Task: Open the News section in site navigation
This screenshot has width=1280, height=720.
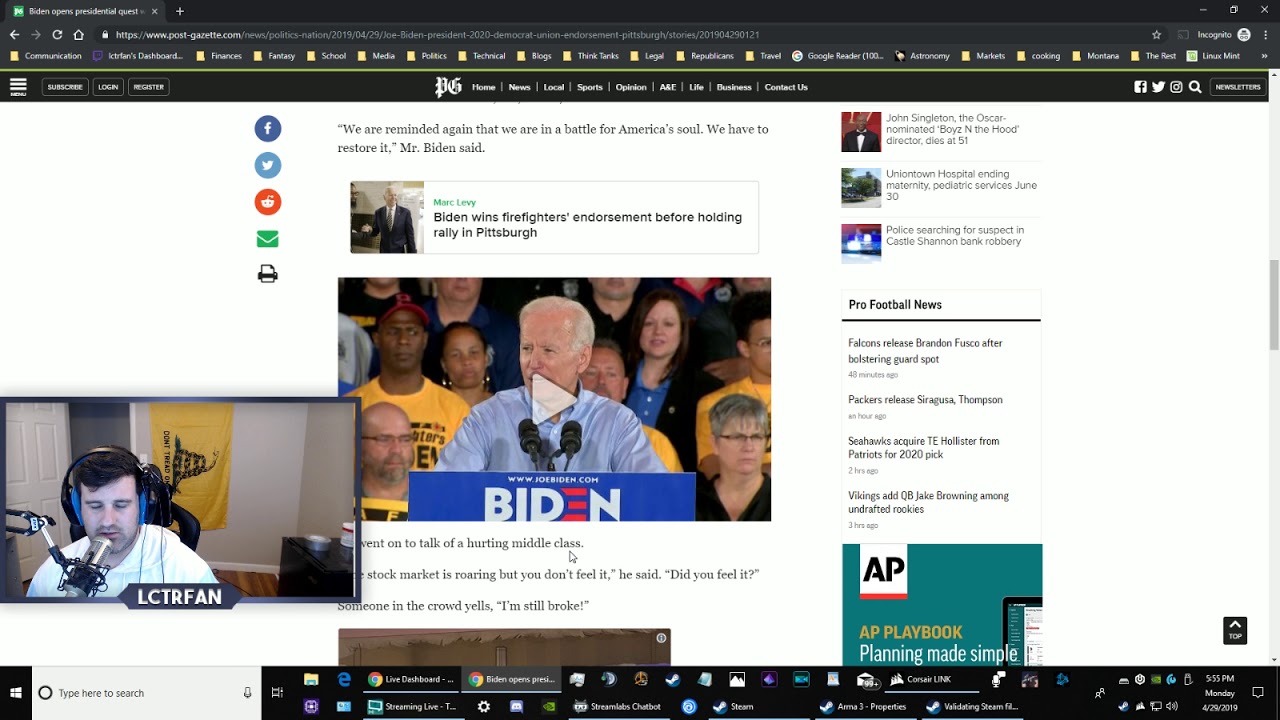Action: pos(519,87)
